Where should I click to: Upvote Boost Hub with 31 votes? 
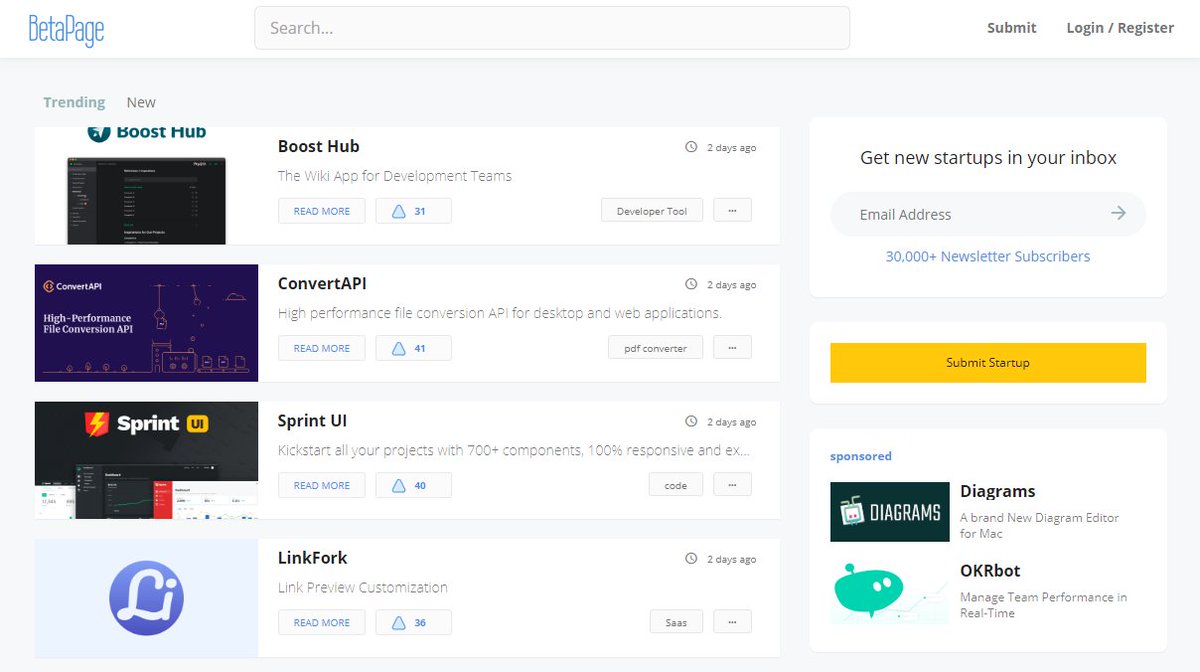pyautogui.click(x=414, y=211)
